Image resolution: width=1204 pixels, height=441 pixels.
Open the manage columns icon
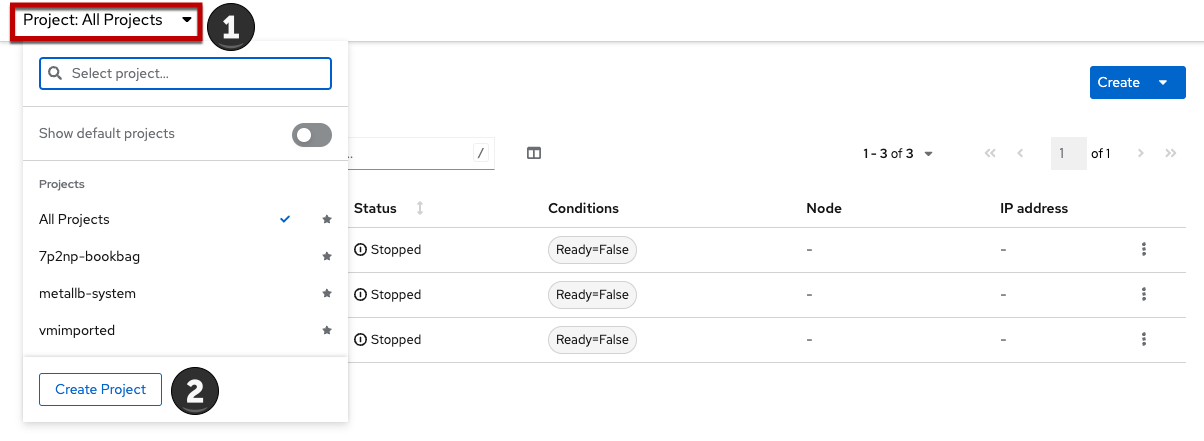(534, 154)
